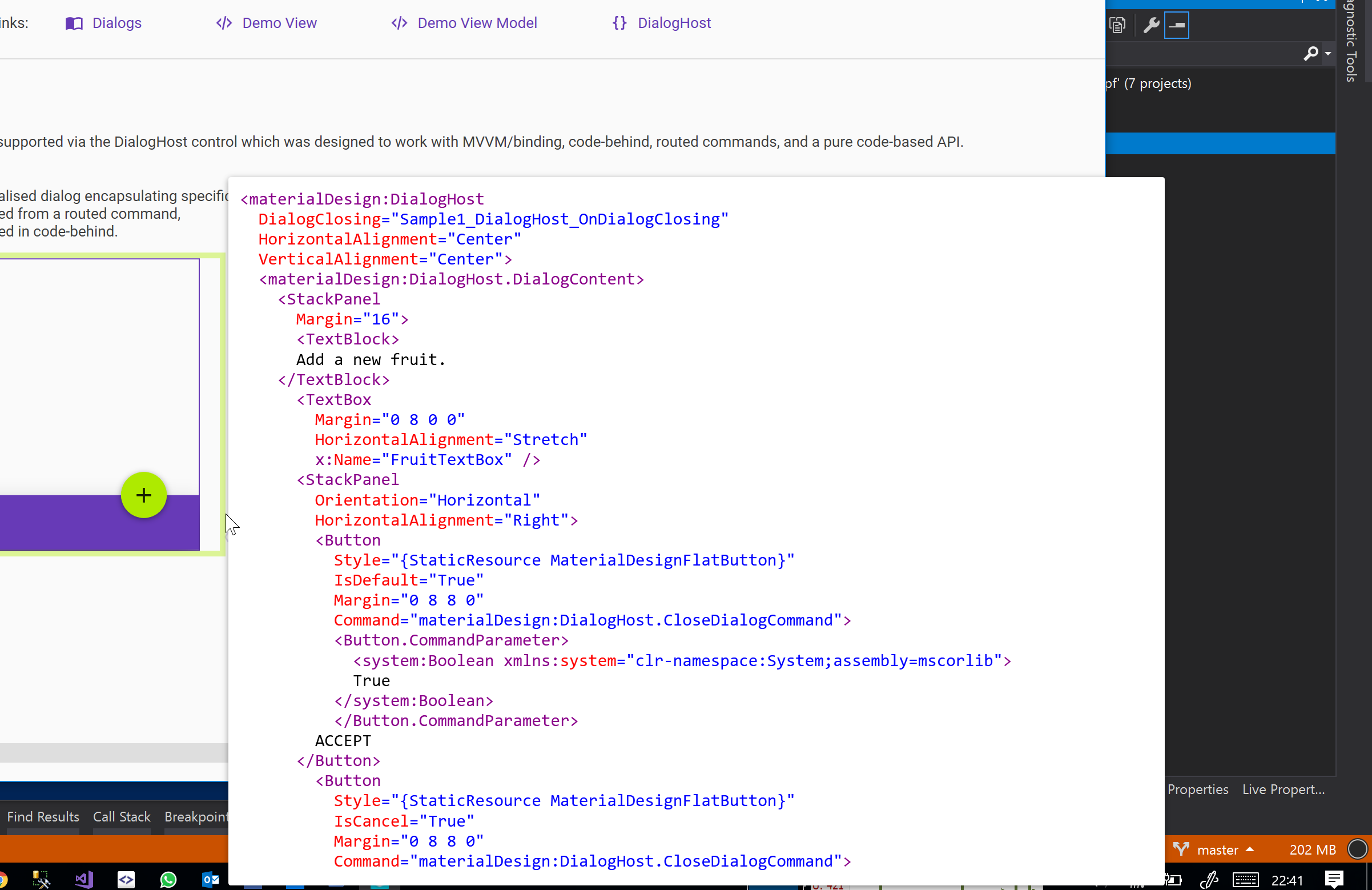Launch Outlook from the taskbar

click(210, 879)
